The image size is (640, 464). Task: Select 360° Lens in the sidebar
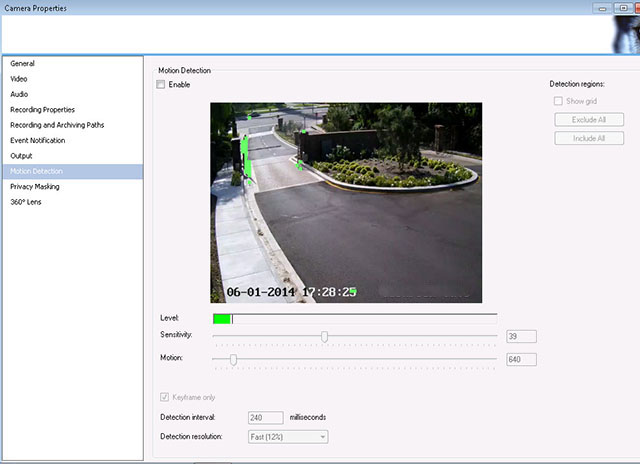[x=26, y=202]
